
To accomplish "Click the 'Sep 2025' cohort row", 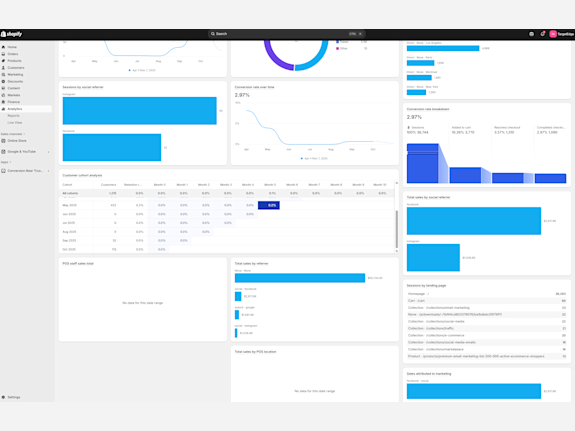I will pyautogui.click(x=227, y=241).
